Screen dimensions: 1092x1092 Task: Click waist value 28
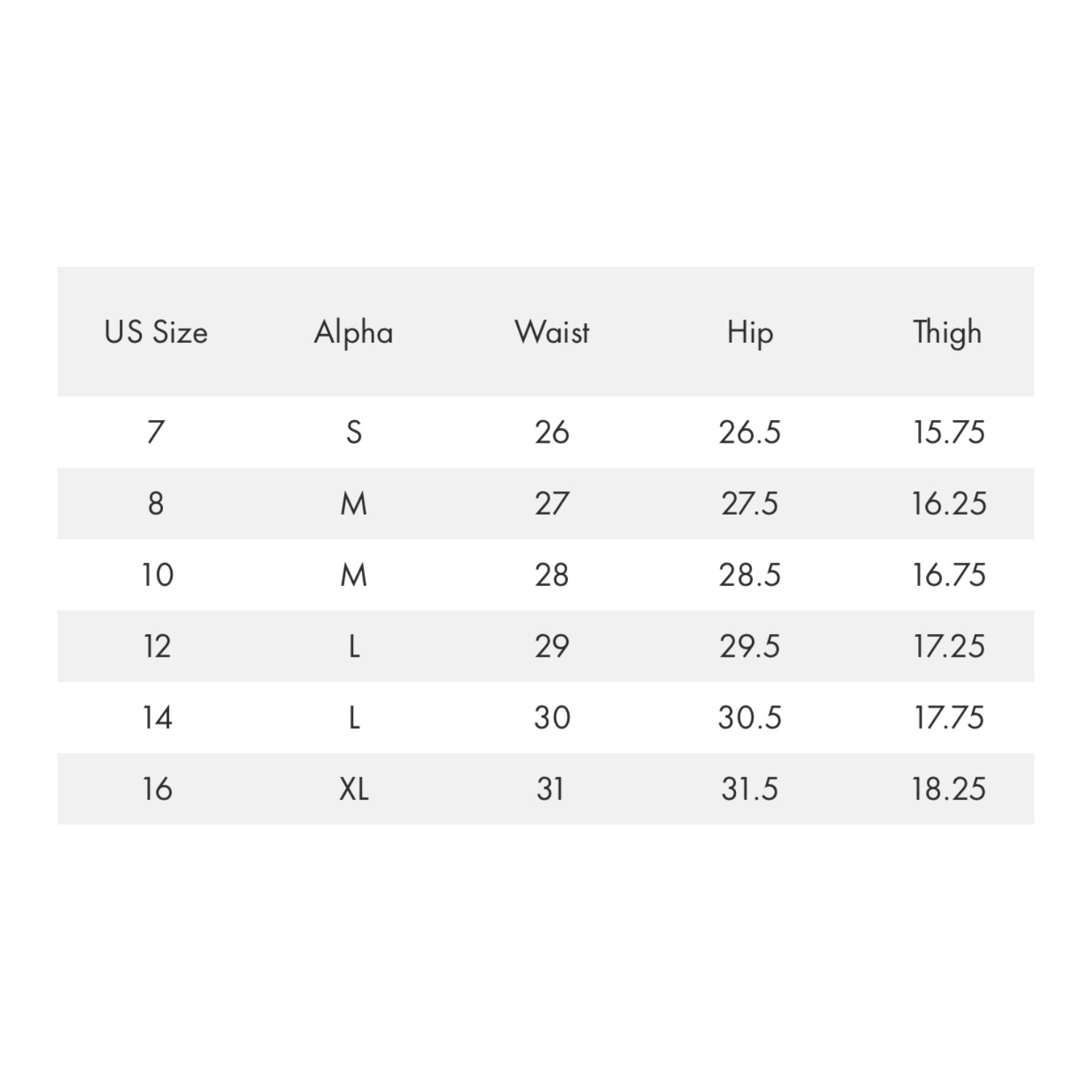(552, 575)
